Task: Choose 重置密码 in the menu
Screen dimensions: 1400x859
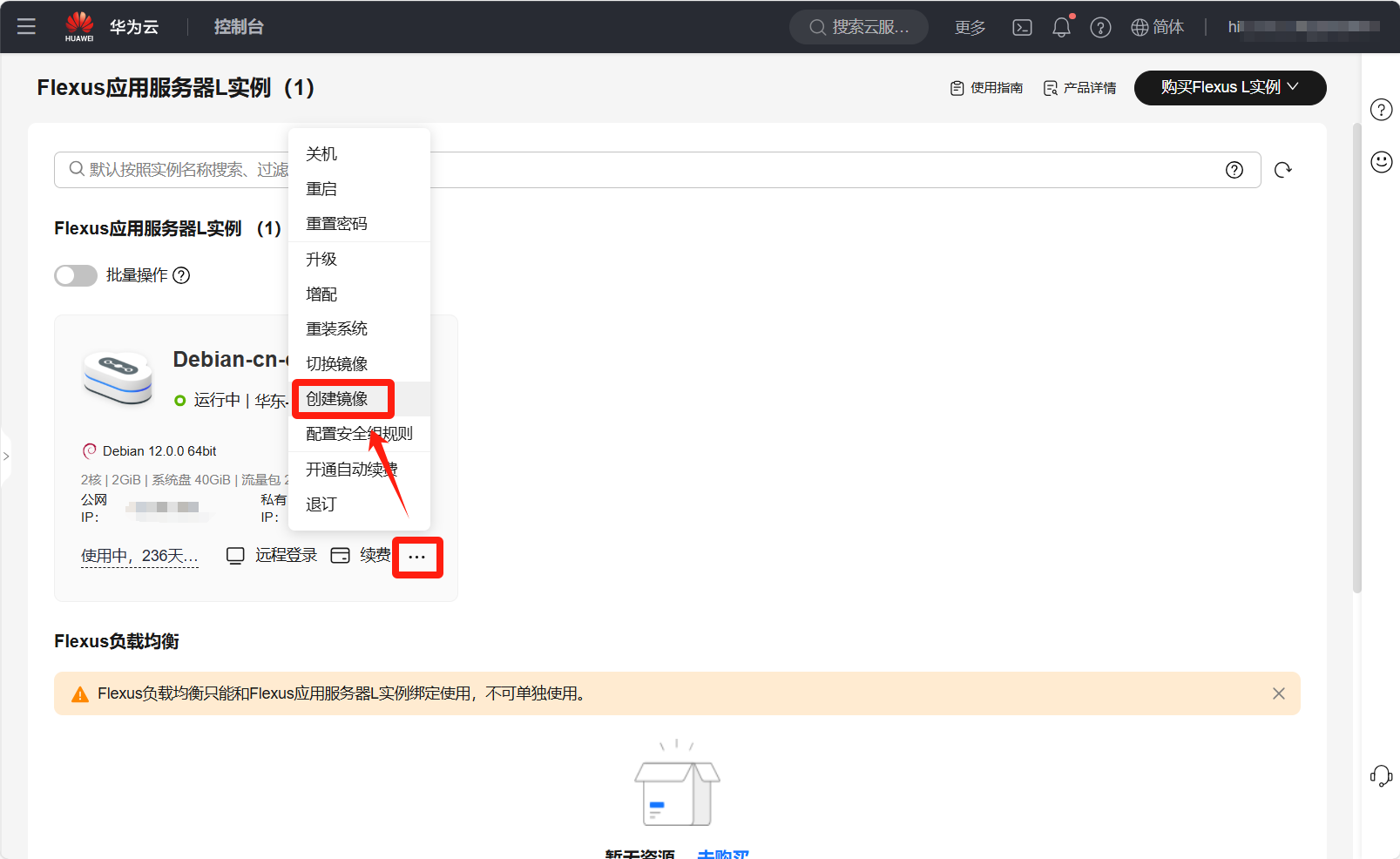Action: click(337, 224)
